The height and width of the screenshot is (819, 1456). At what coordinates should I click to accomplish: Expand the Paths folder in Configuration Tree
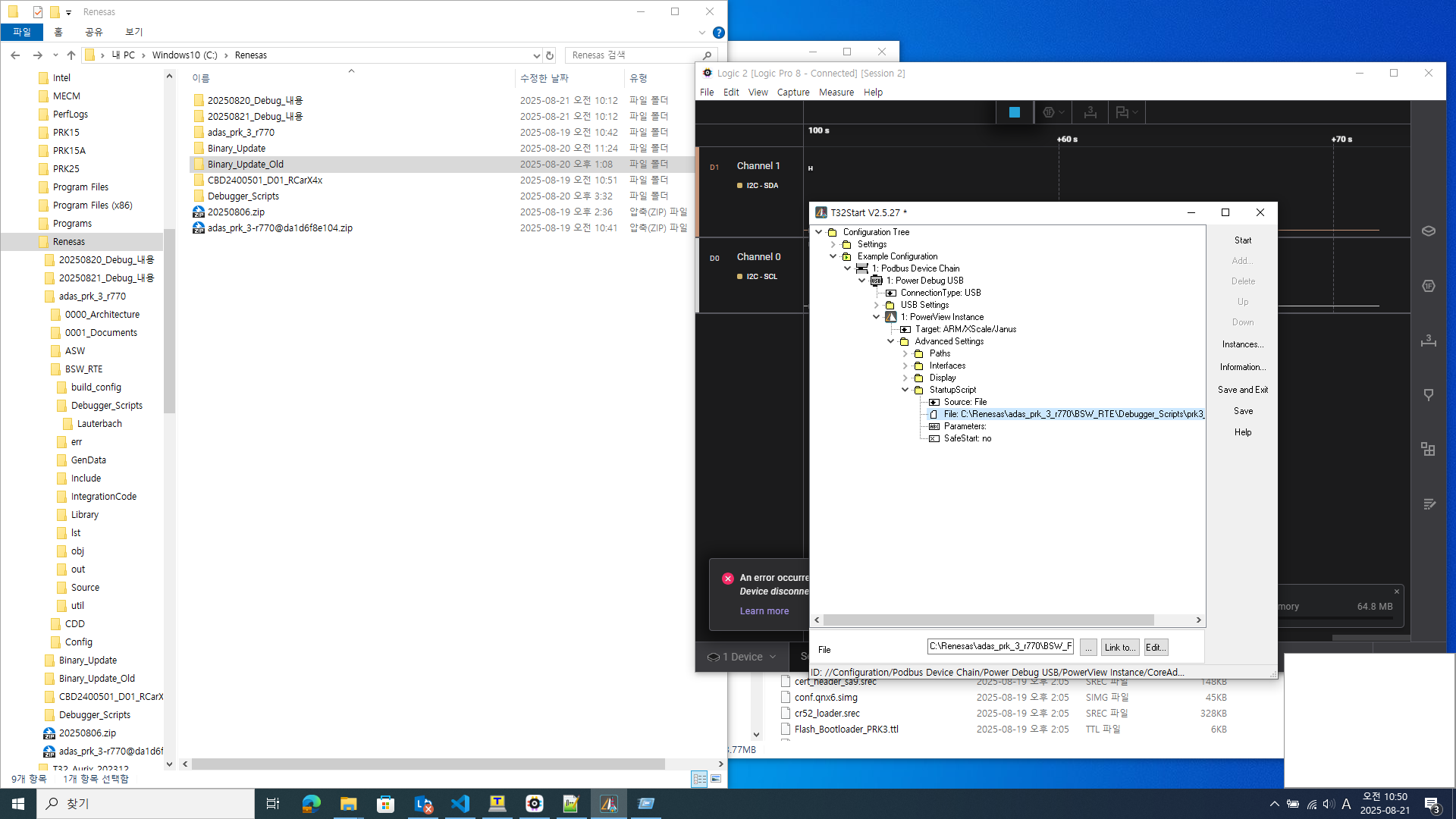pos(905,353)
